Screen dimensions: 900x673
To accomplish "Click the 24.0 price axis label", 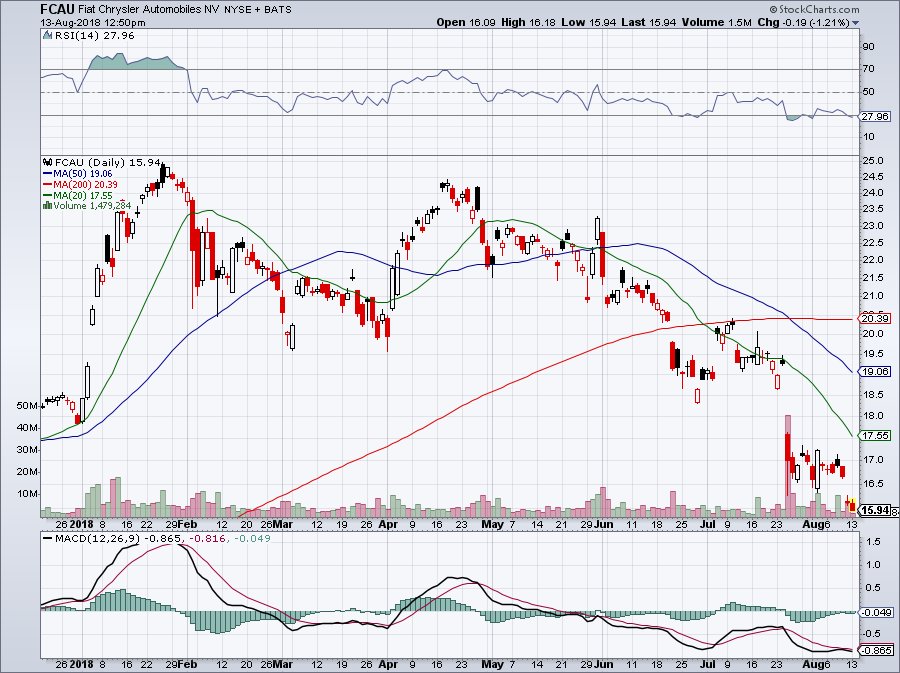I will click(x=872, y=193).
